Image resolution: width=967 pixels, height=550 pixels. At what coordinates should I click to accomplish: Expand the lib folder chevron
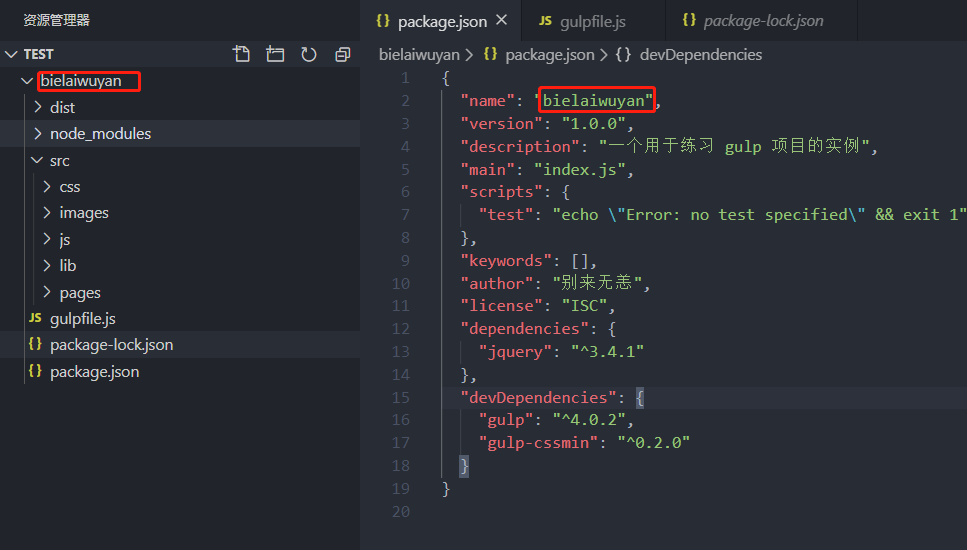[47, 265]
